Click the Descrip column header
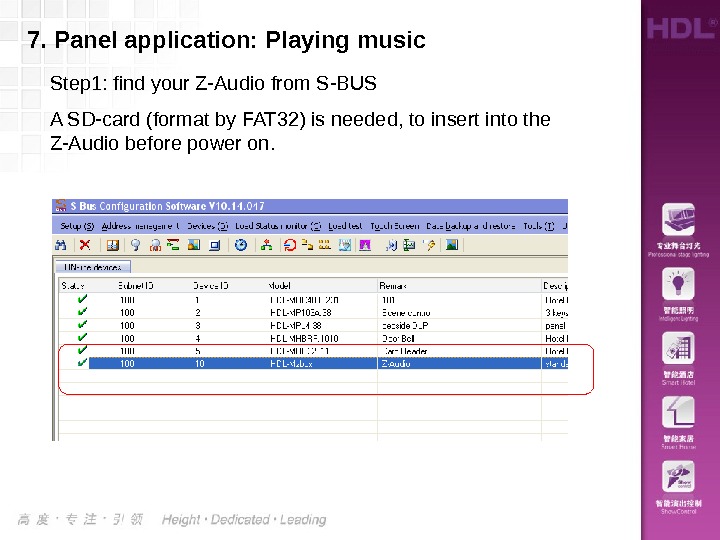Screen dimensions: 720x540 point(556,286)
